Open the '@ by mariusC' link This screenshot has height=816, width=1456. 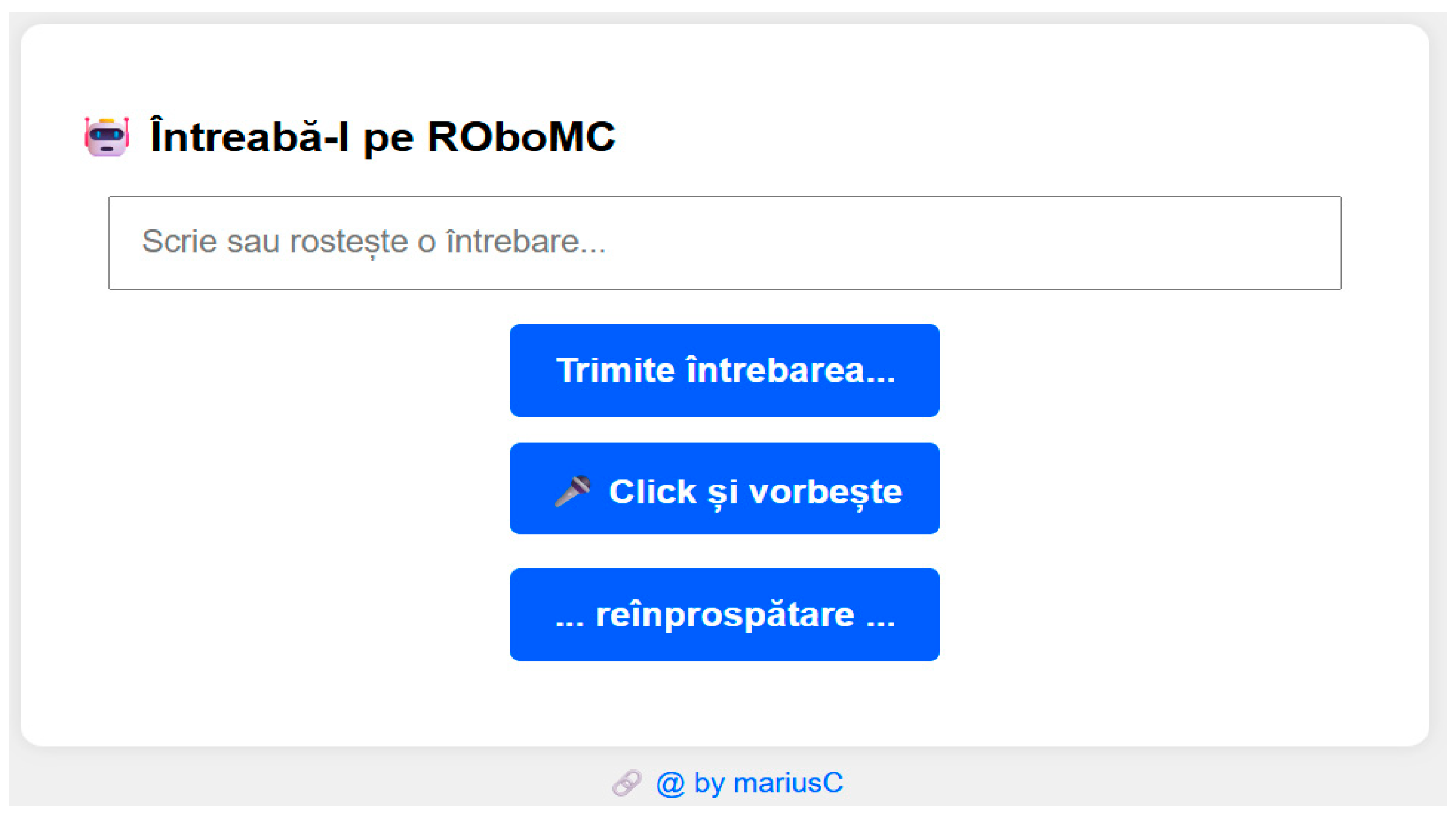pyautogui.click(x=749, y=783)
